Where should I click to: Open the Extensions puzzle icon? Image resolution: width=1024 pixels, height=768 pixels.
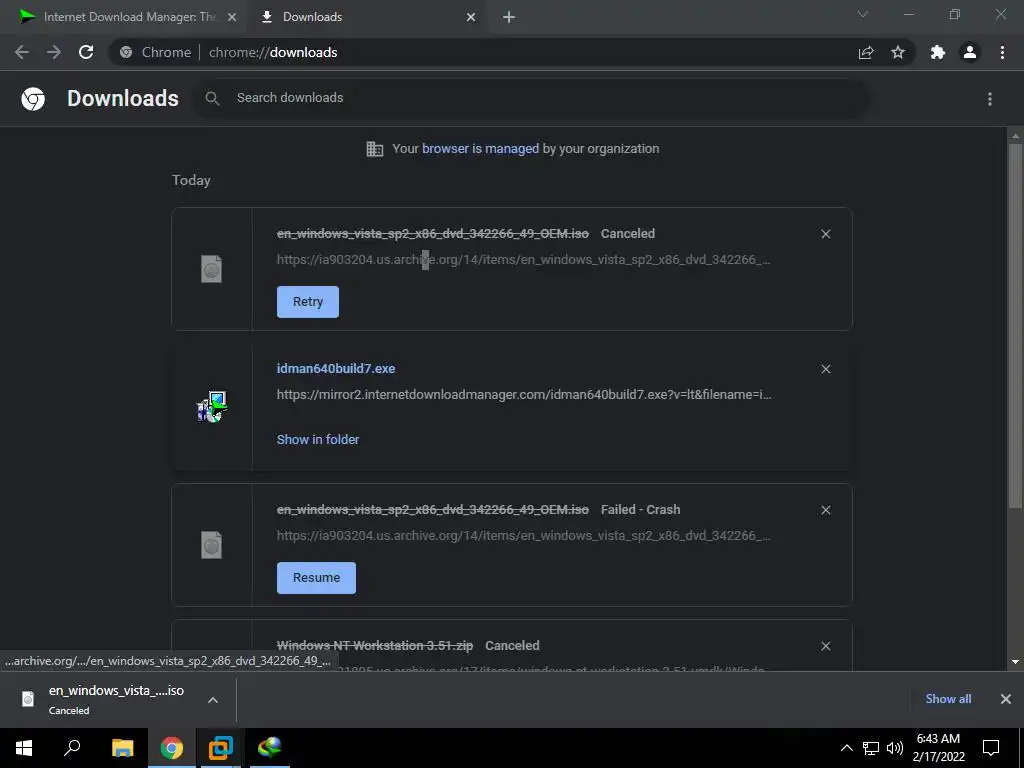pos(938,52)
